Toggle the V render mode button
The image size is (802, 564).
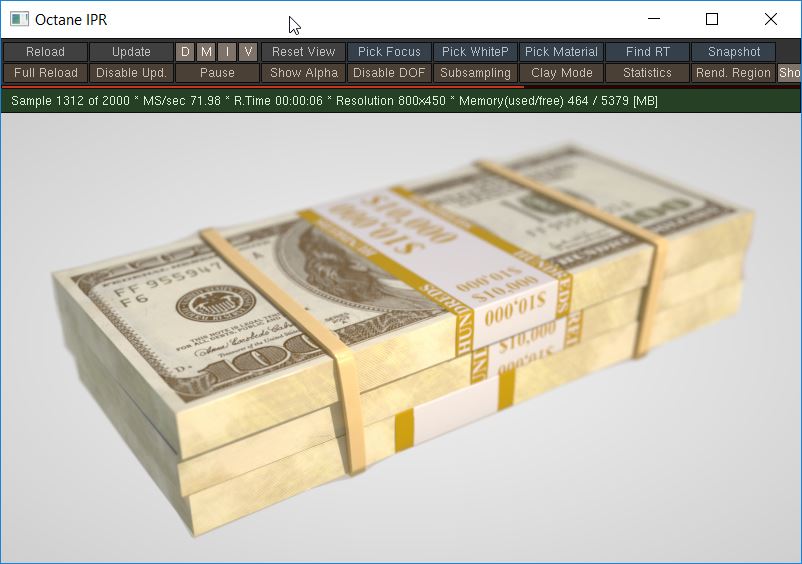pos(248,52)
